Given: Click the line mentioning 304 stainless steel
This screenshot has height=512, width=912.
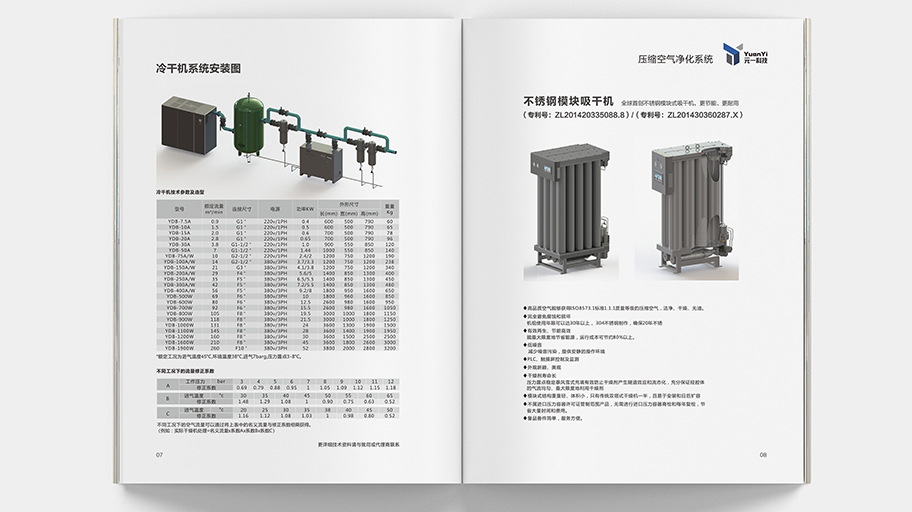Looking at the screenshot, I should pyautogui.click(x=594, y=323).
